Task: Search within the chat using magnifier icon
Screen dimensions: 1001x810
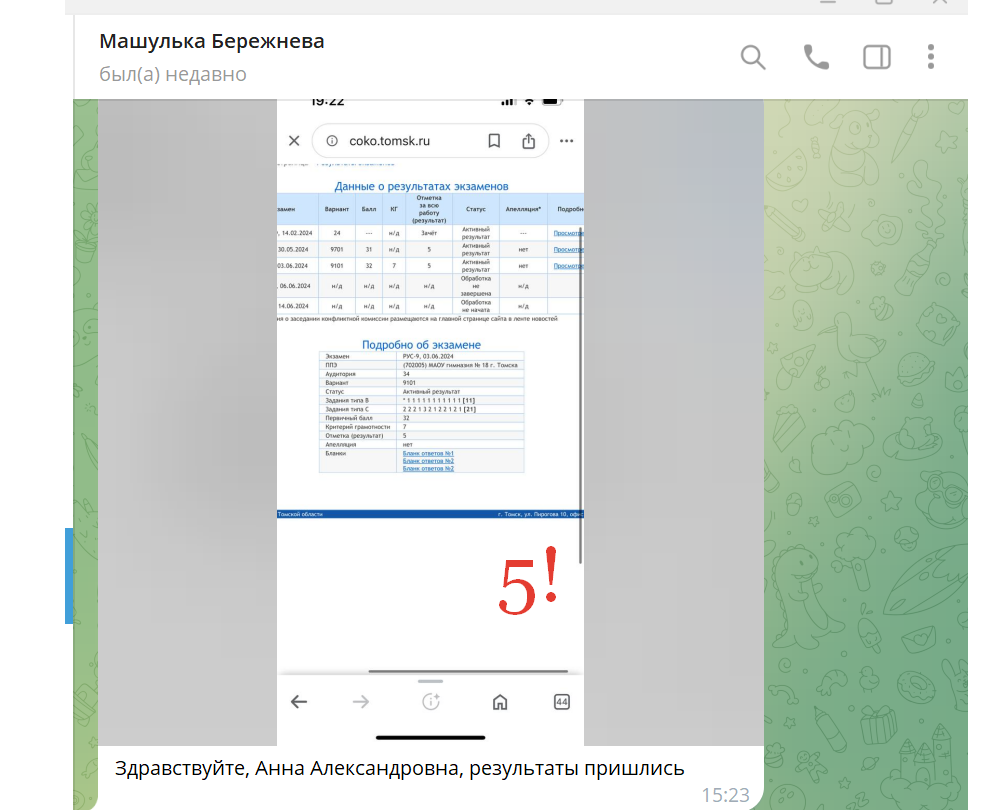Action: pos(753,57)
